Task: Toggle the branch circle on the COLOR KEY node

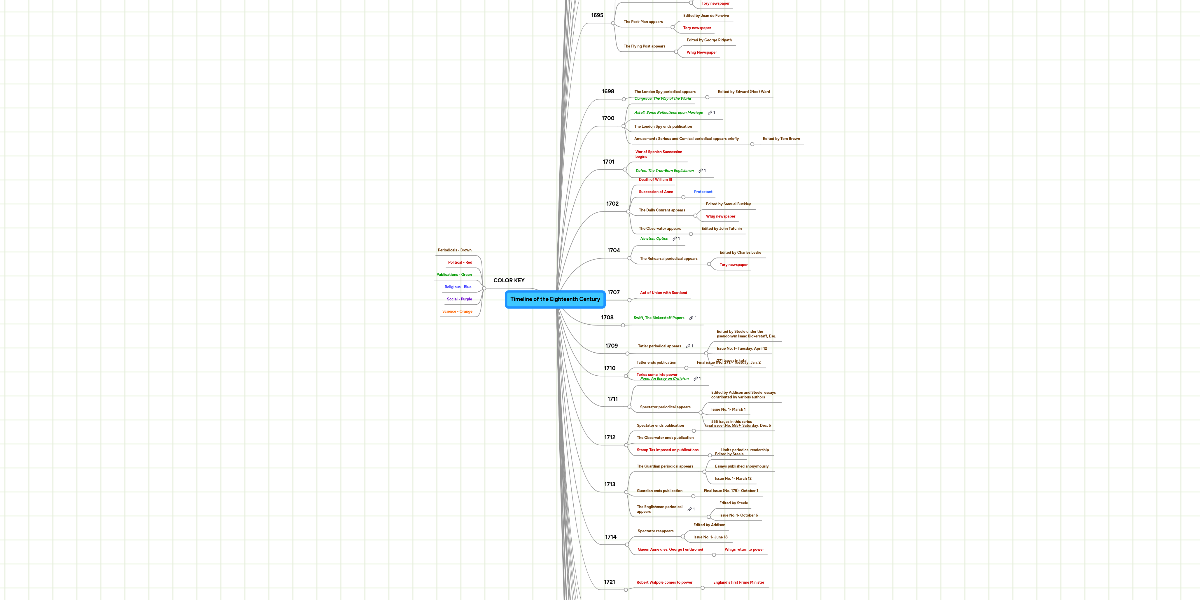Action: pos(484,288)
